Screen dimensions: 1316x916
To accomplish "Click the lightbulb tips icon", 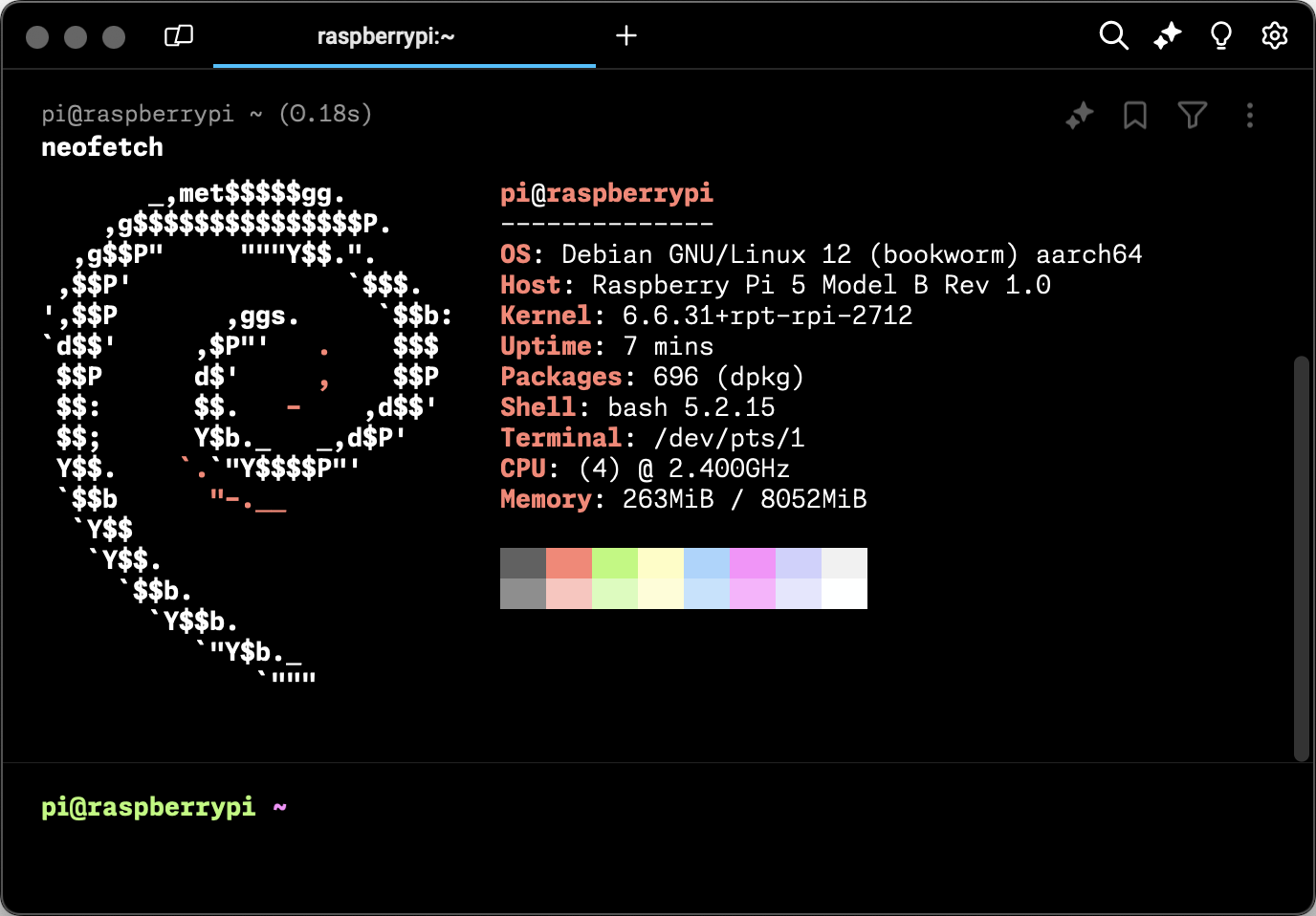I will pos(1221,36).
